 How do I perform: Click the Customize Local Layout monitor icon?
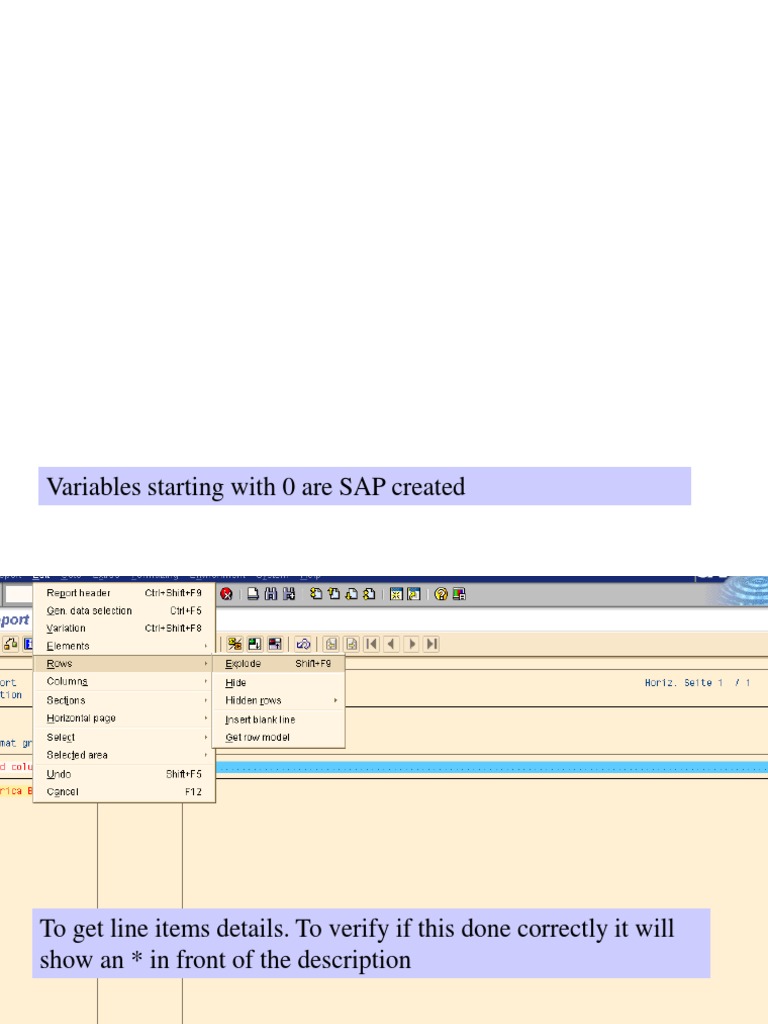tap(459, 594)
